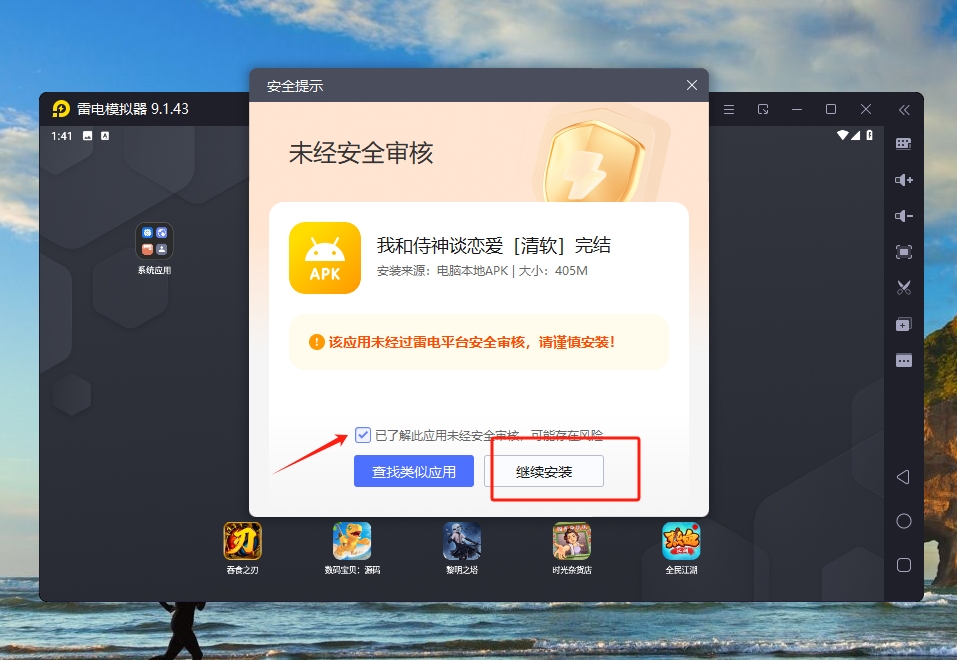Screen dimensions: 957x660
Task: Launch the 时光杂货店 game icon
Action: 572,541
